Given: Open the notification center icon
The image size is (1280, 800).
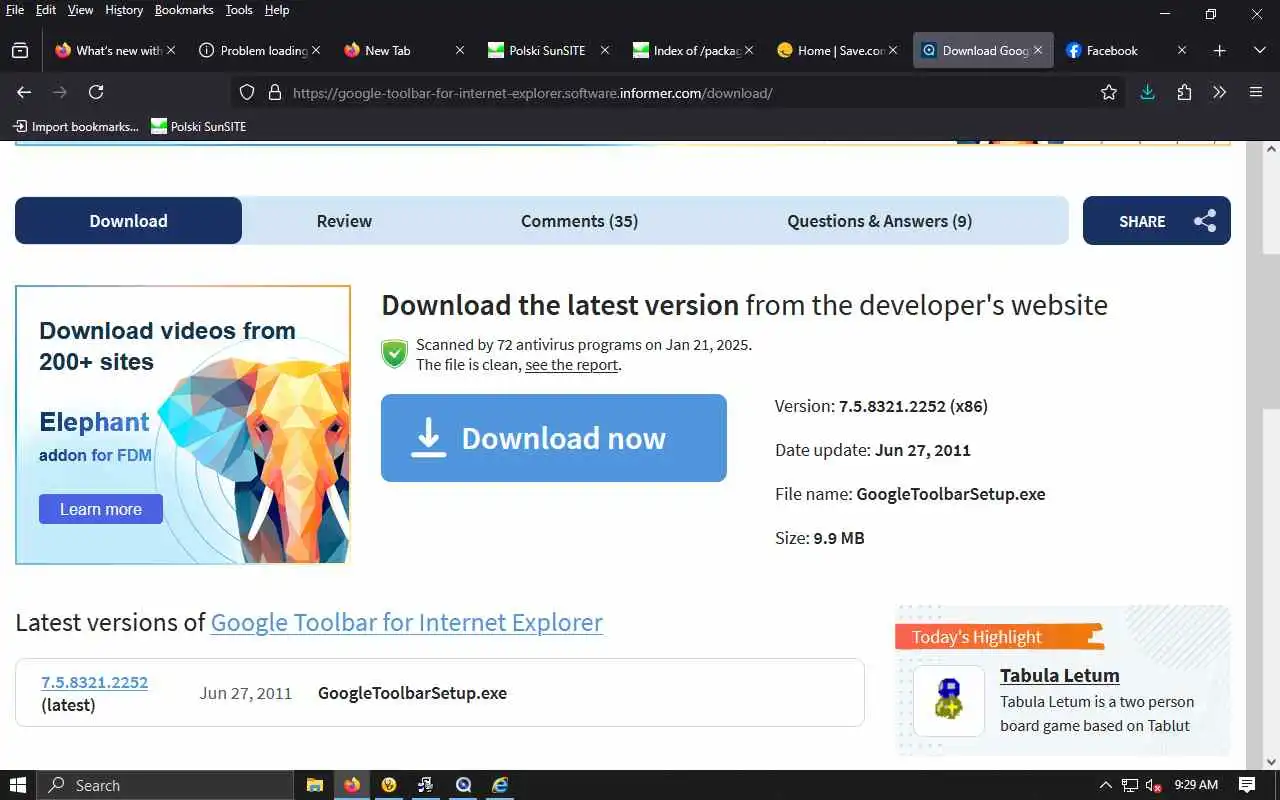Looking at the screenshot, I should tap(1247, 785).
